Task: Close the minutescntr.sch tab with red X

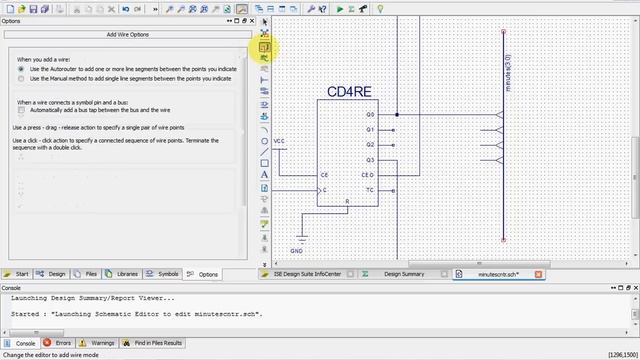Action: pyautogui.click(x=538, y=274)
